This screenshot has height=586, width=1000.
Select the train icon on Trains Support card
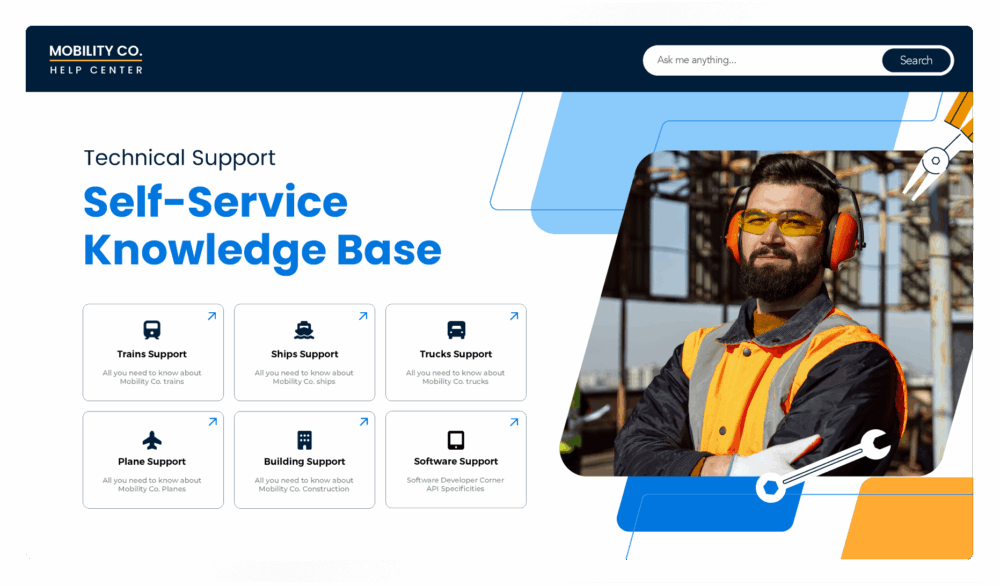pos(152,328)
